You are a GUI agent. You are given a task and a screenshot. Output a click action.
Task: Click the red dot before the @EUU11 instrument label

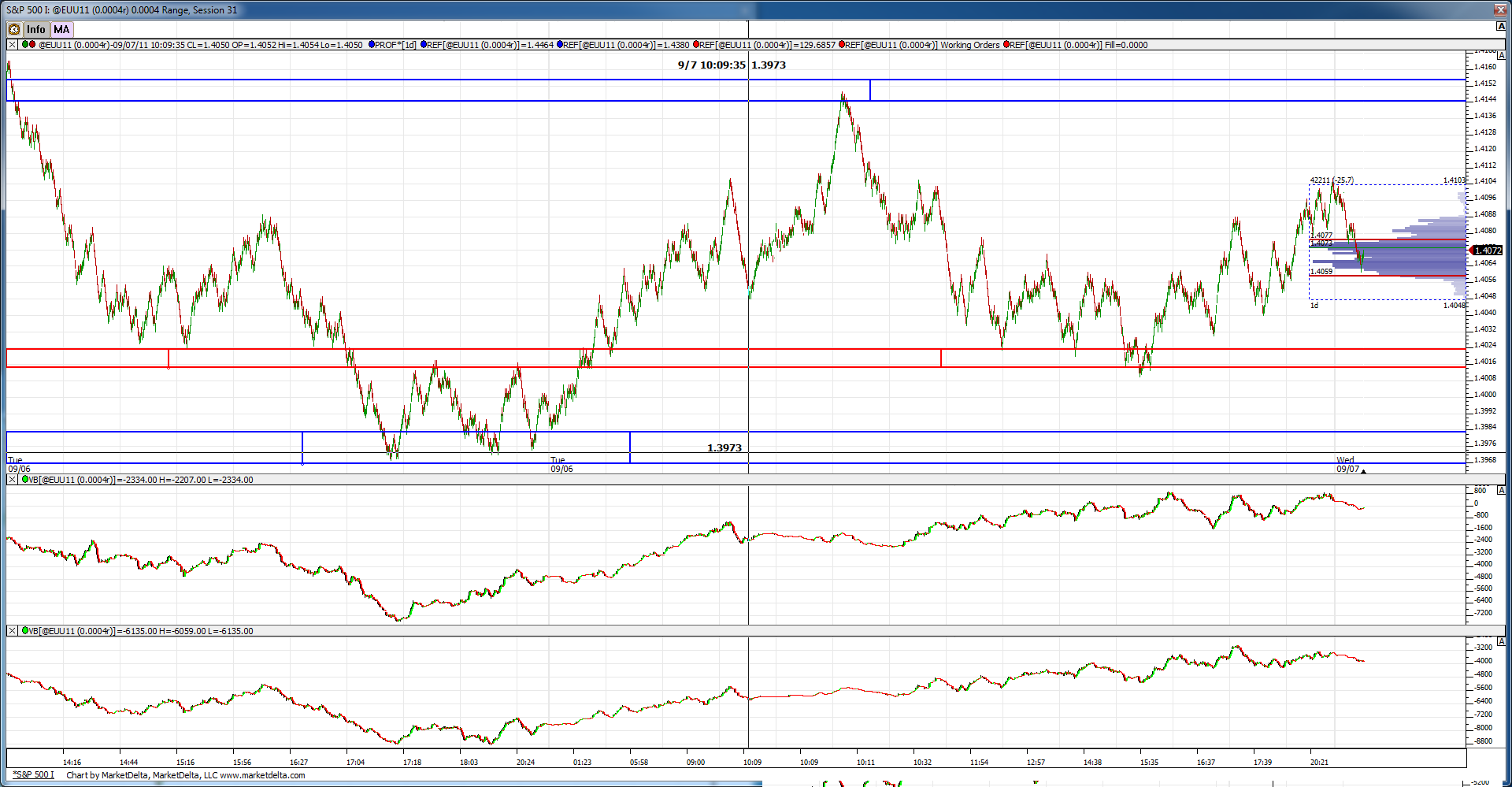pyautogui.click(x=32, y=45)
